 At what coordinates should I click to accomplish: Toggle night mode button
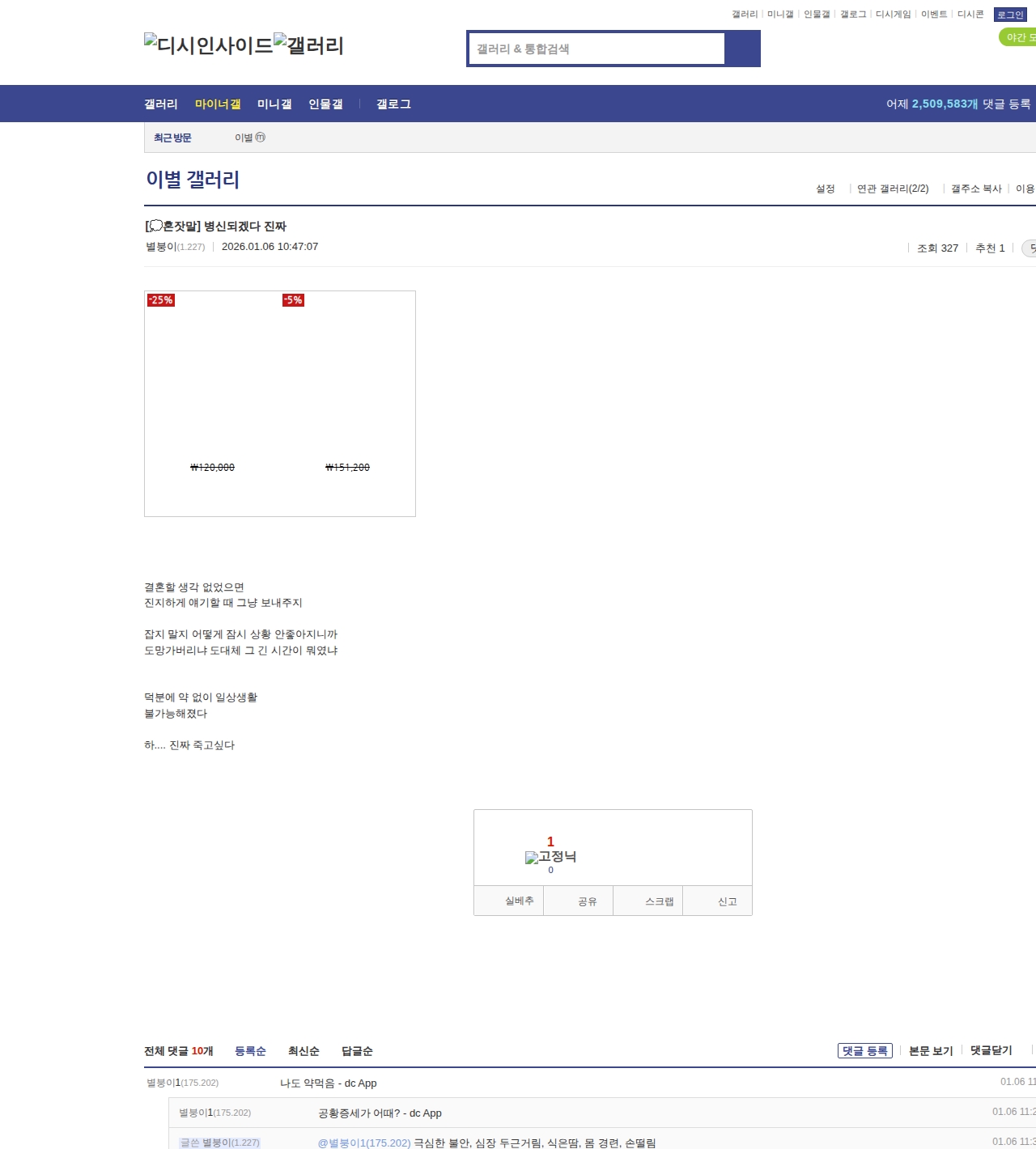[x=1017, y=37]
